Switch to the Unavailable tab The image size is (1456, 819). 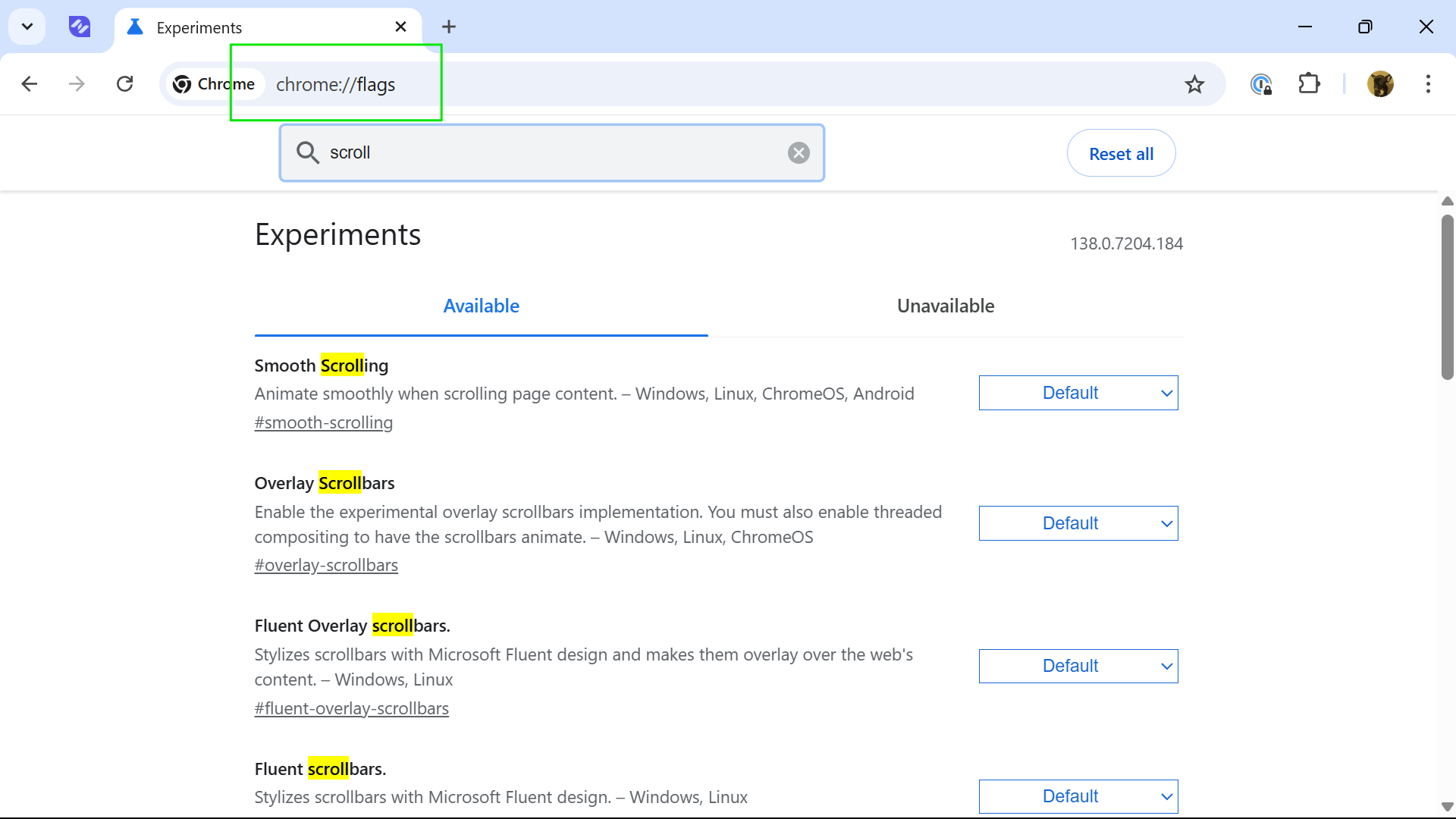946,306
